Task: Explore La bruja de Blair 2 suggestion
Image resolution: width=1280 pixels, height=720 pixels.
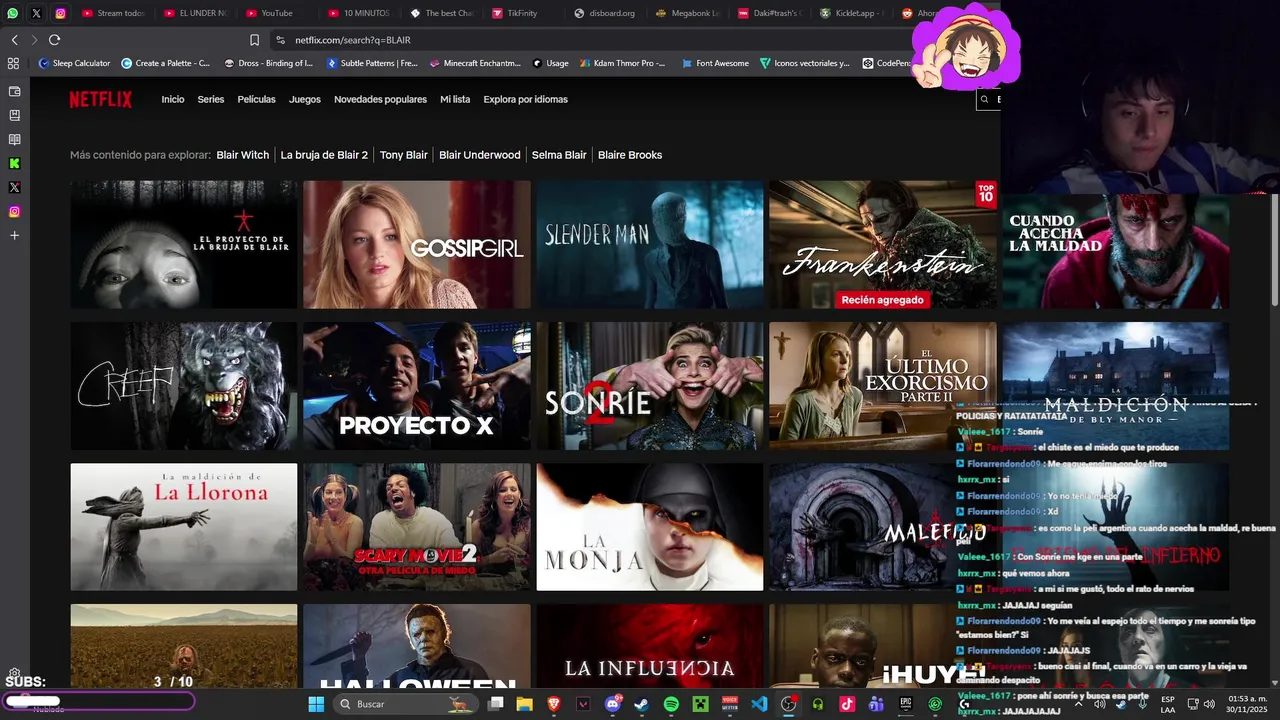Action: [x=324, y=155]
